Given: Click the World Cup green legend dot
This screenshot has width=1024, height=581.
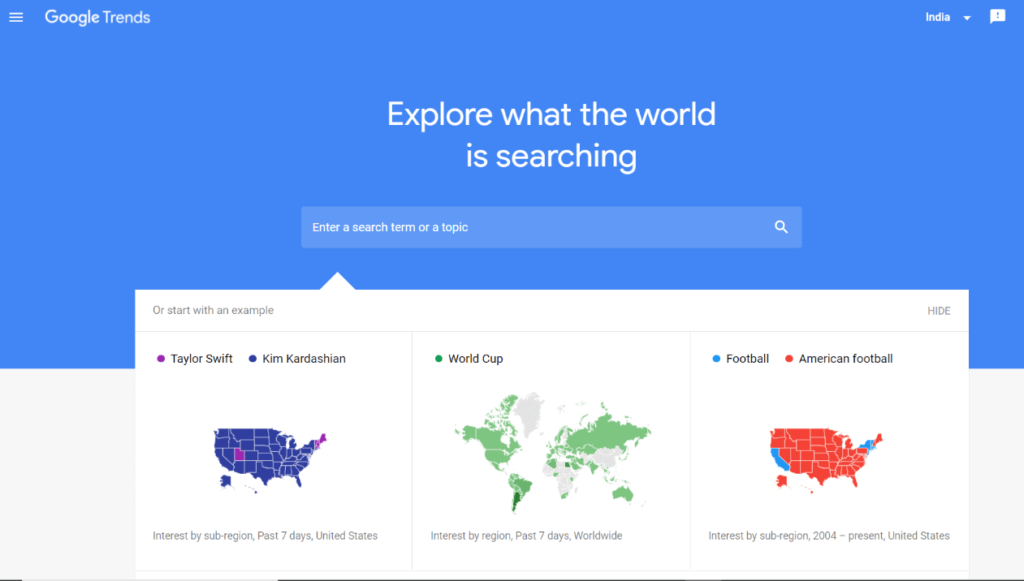Looking at the screenshot, I should pos(439,358).
